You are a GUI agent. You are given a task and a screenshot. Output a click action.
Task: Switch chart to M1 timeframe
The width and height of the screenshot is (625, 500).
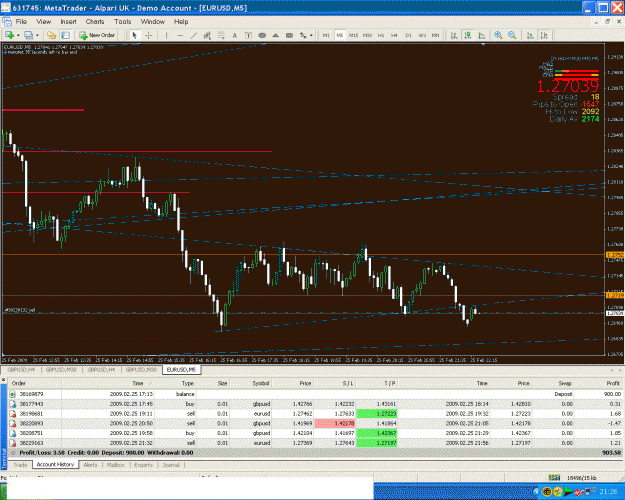[326, 35]
